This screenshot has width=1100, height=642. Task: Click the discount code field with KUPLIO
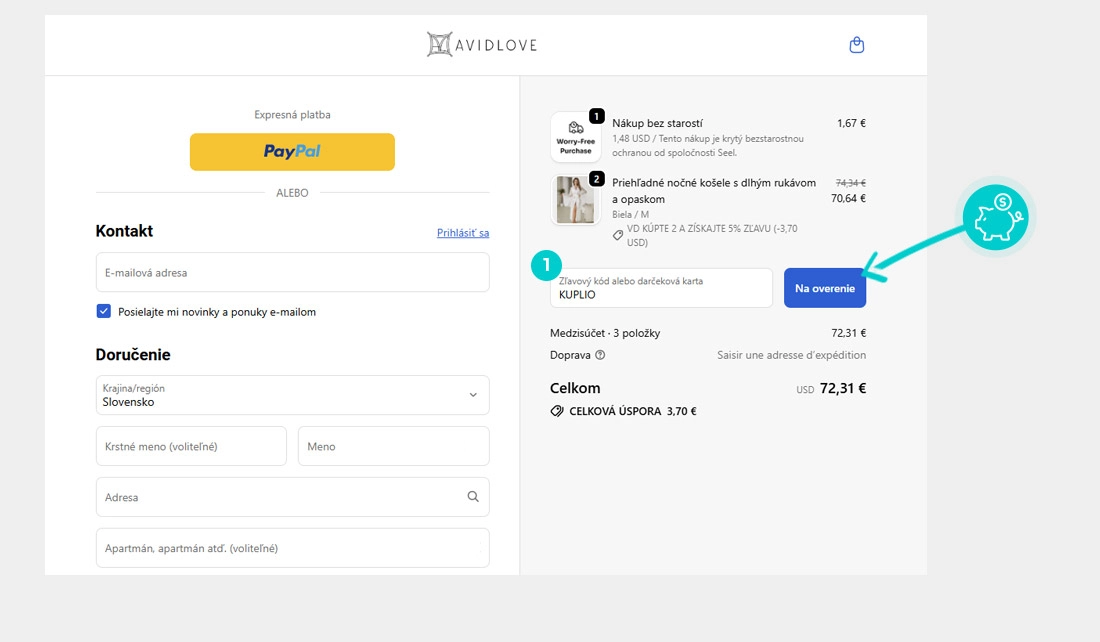pyautogui.click(x=662, y=288)
